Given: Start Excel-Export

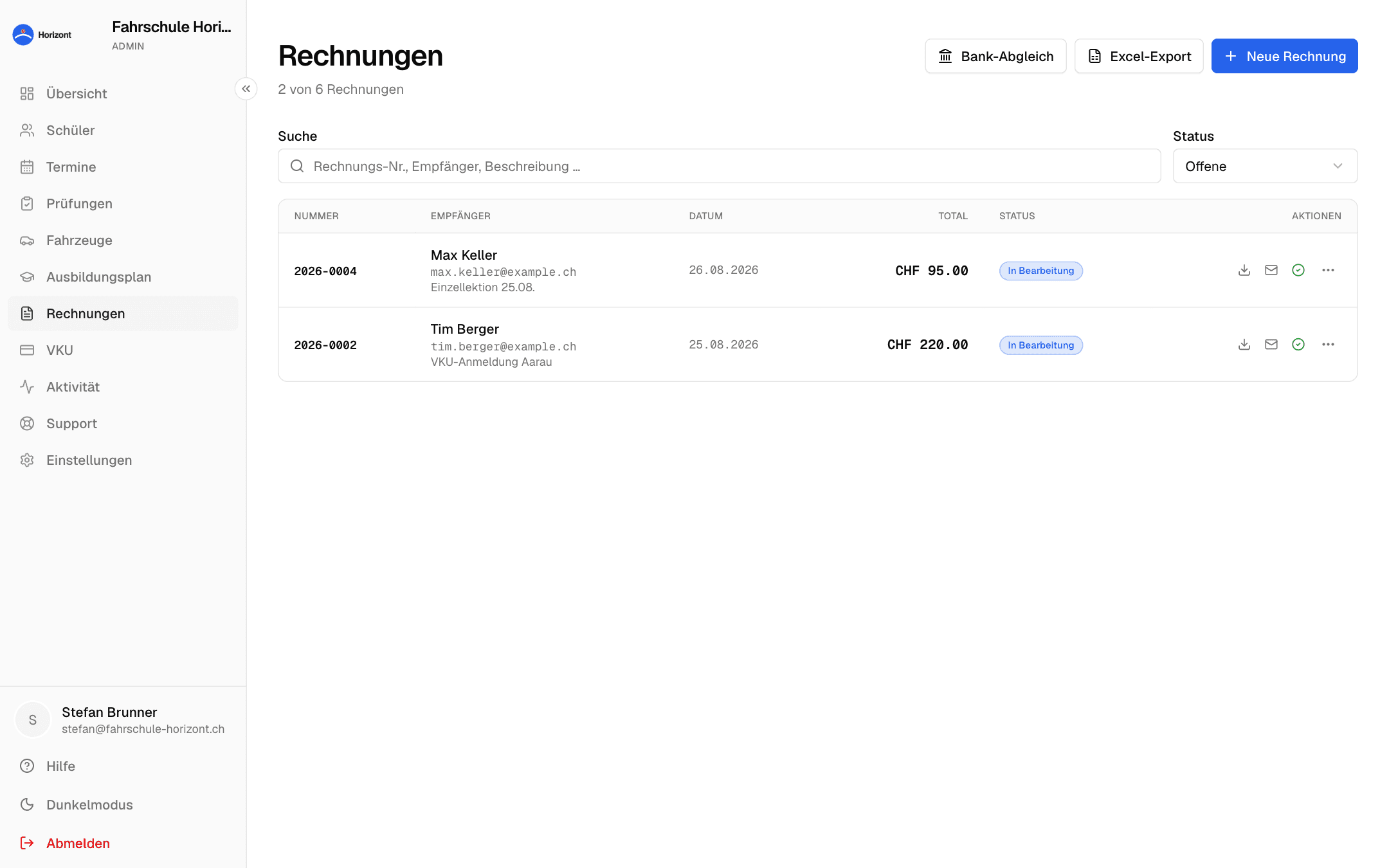Looking at the screenshot, I should click(x=1139, y=56).
